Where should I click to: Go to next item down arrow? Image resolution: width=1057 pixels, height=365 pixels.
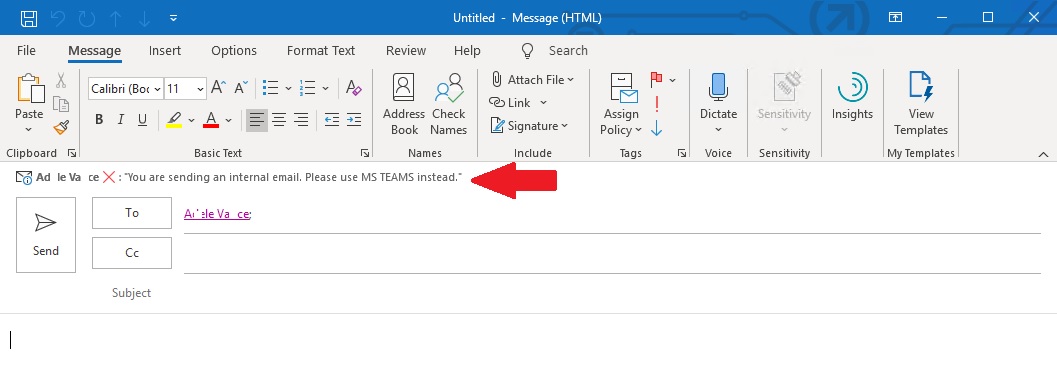point(144,18)
